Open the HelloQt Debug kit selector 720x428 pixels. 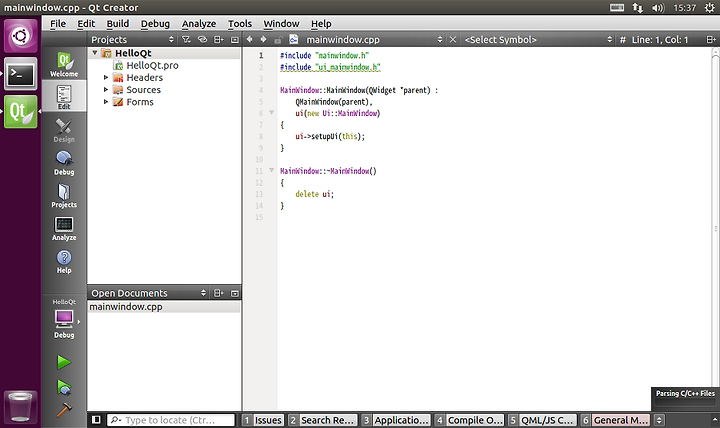point(64,319)
